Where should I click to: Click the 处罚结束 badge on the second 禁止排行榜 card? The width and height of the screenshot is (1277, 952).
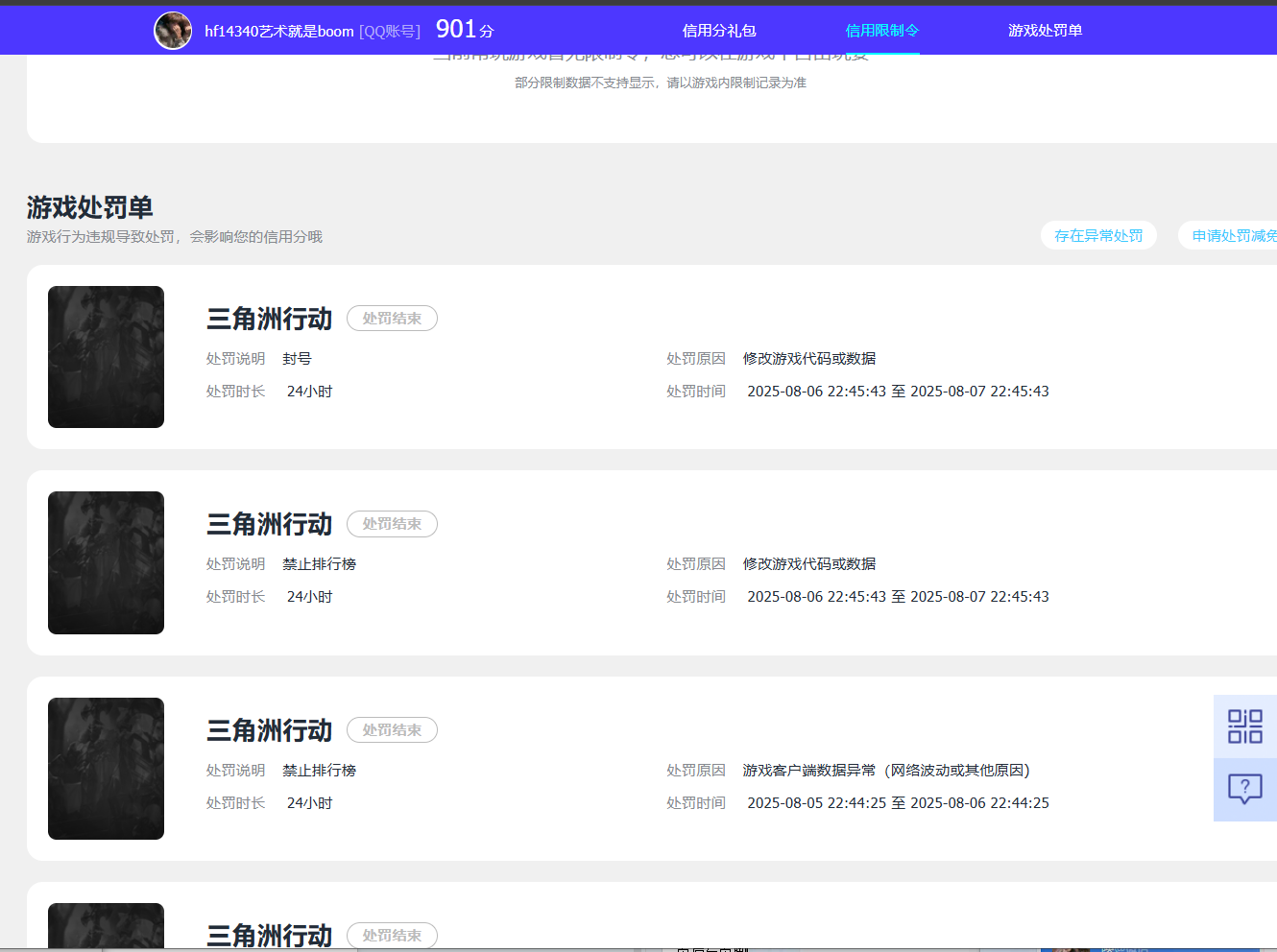pyautogui.click(x=392, y=523)
